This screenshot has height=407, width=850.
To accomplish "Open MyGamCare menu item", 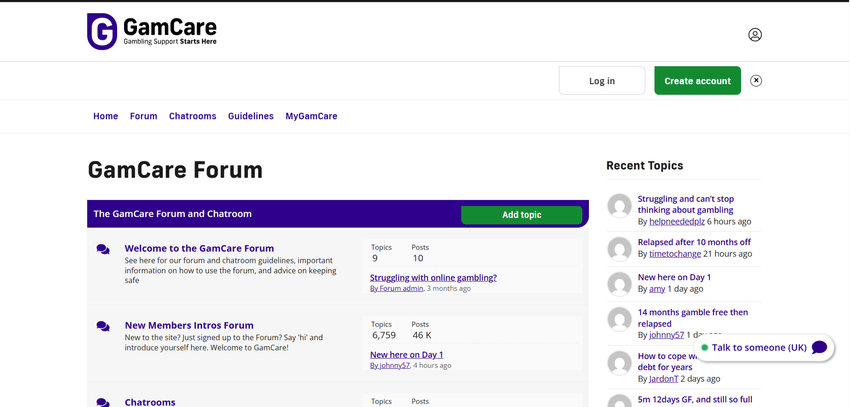I will pyautogui.click(x=311, y=116).
